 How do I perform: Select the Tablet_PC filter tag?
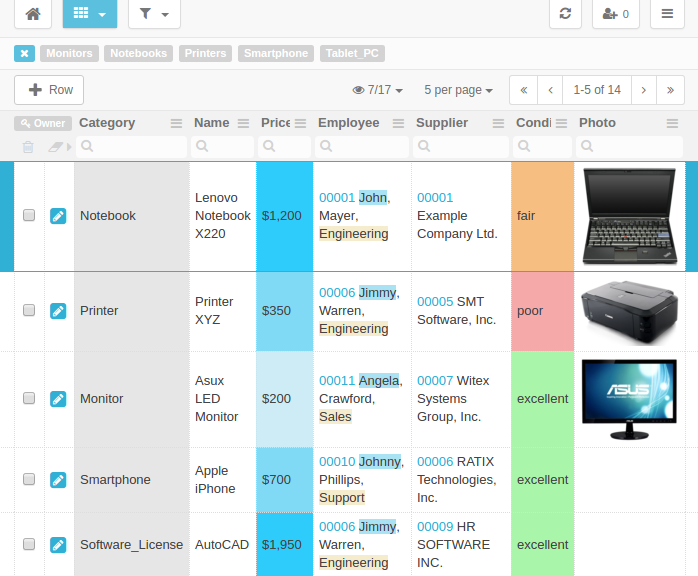click(352, 53)
